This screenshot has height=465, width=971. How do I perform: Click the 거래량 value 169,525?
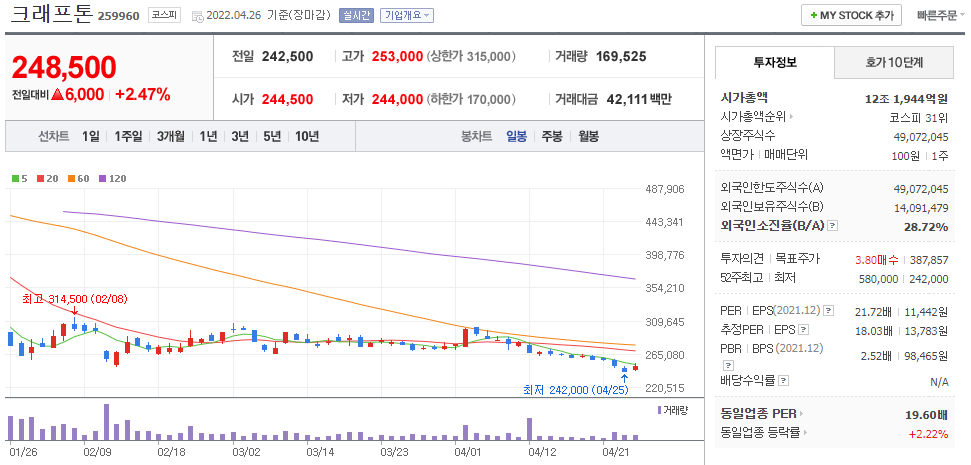point(621,57)
